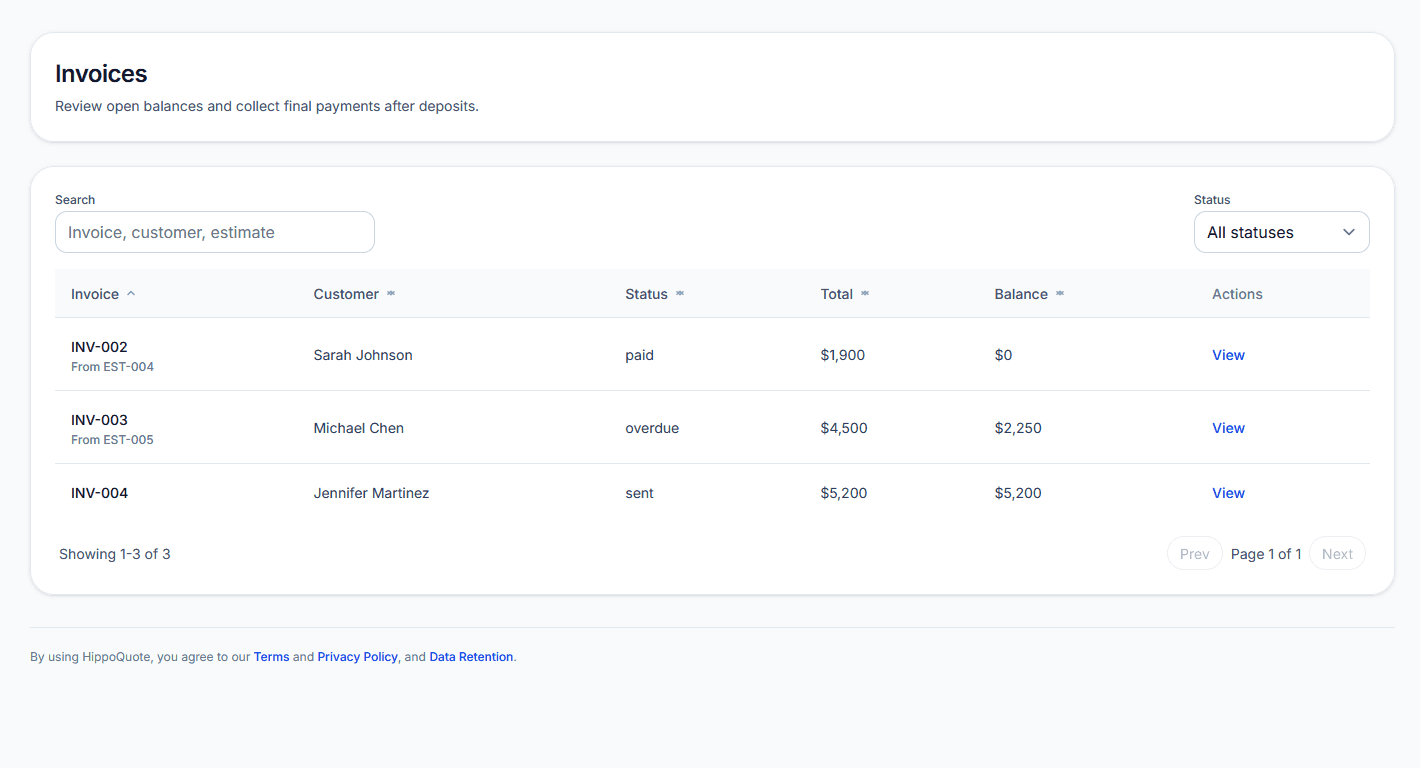Click the Customer column sort icon

[391, 294]
